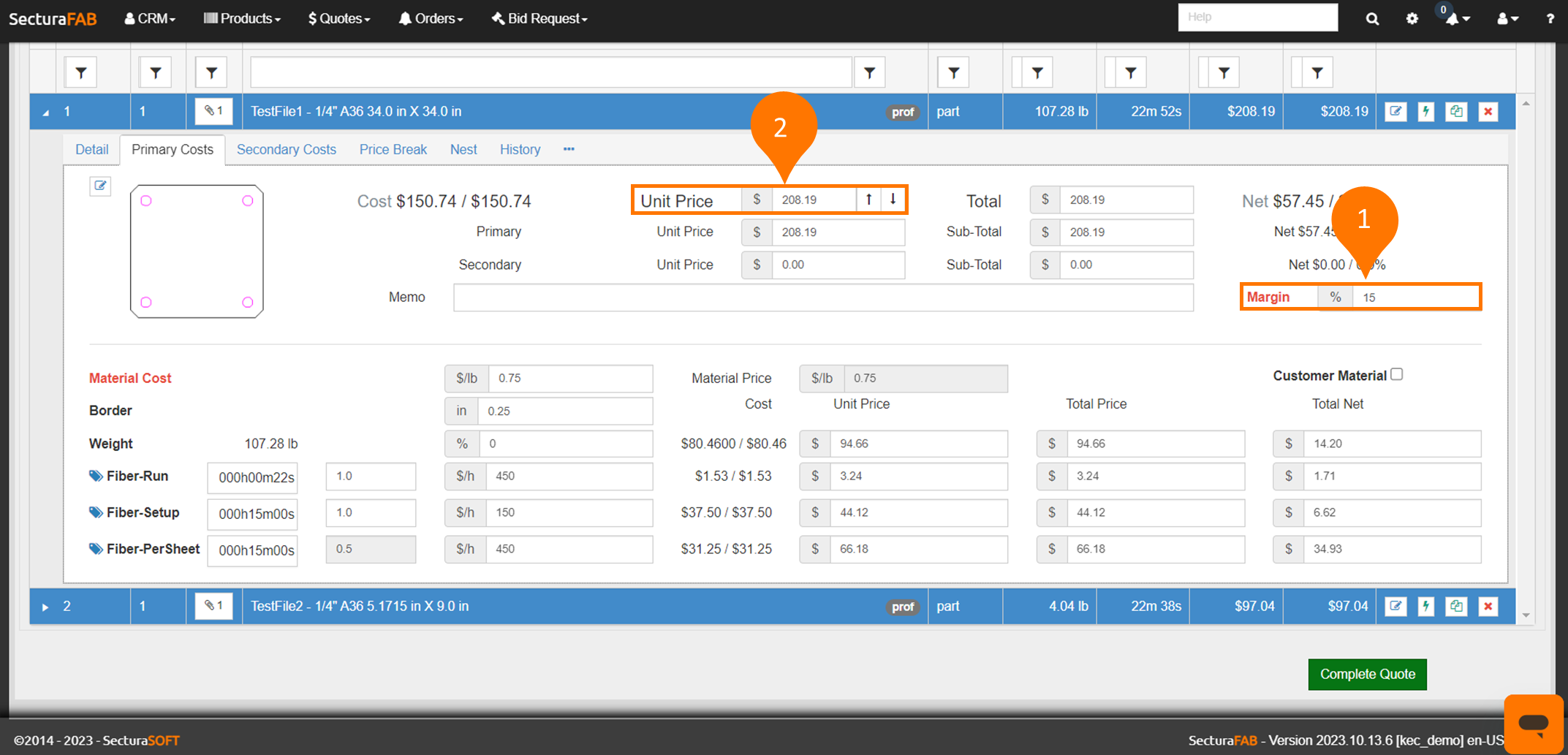Switch to the Secondary Costs tab
Viewport: 1568px width, 755px height.
tap(286, 150)
